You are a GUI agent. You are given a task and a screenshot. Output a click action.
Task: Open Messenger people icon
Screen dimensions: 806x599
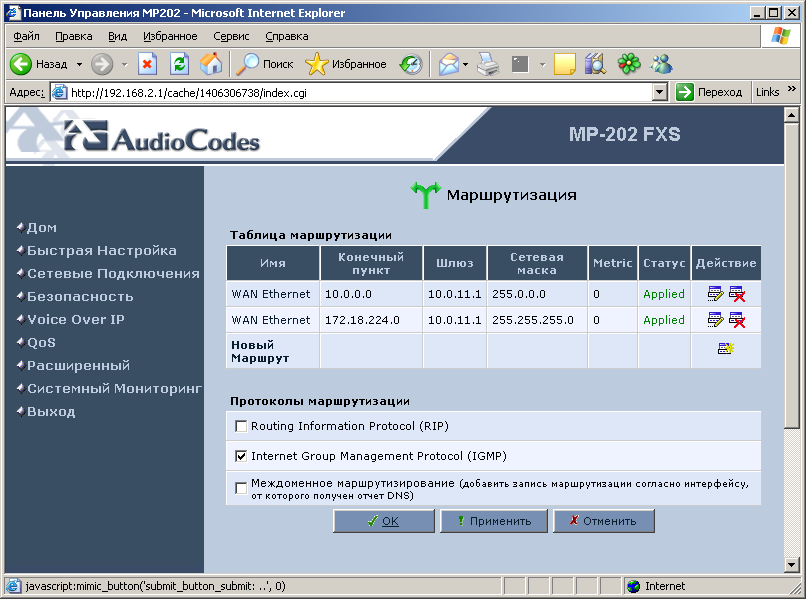tap(661, 64)
